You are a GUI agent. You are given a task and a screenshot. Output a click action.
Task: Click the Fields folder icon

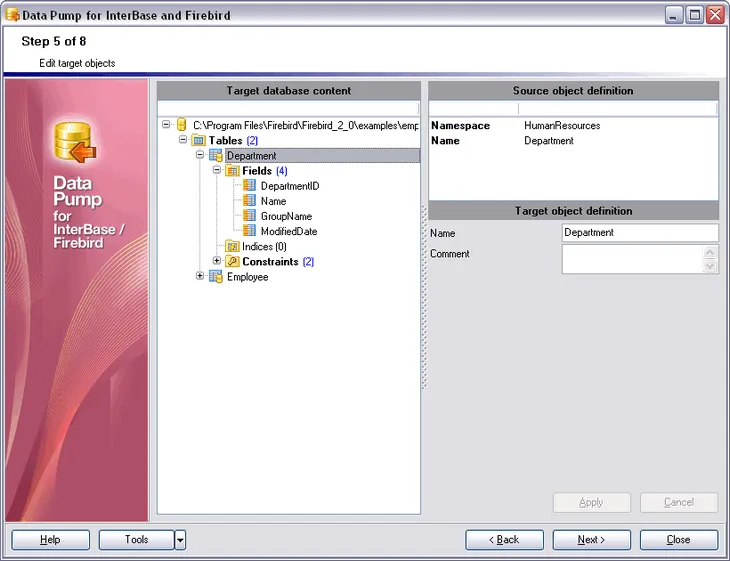coord(232,170)
